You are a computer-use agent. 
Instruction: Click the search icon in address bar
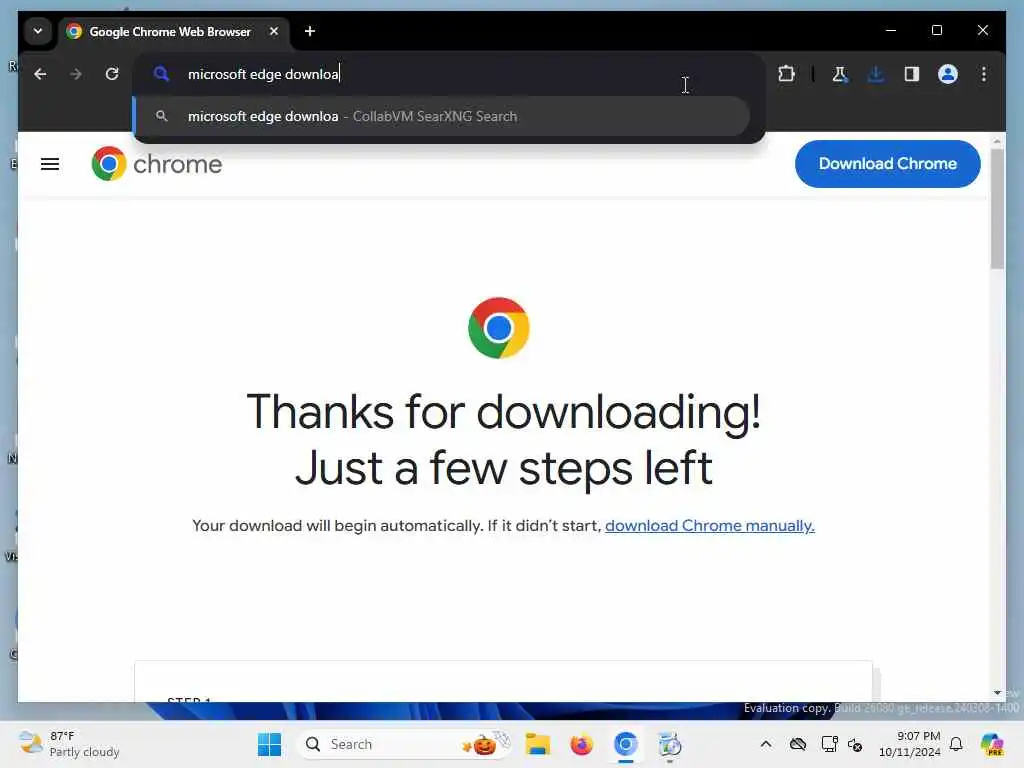[x=161, y=74]
